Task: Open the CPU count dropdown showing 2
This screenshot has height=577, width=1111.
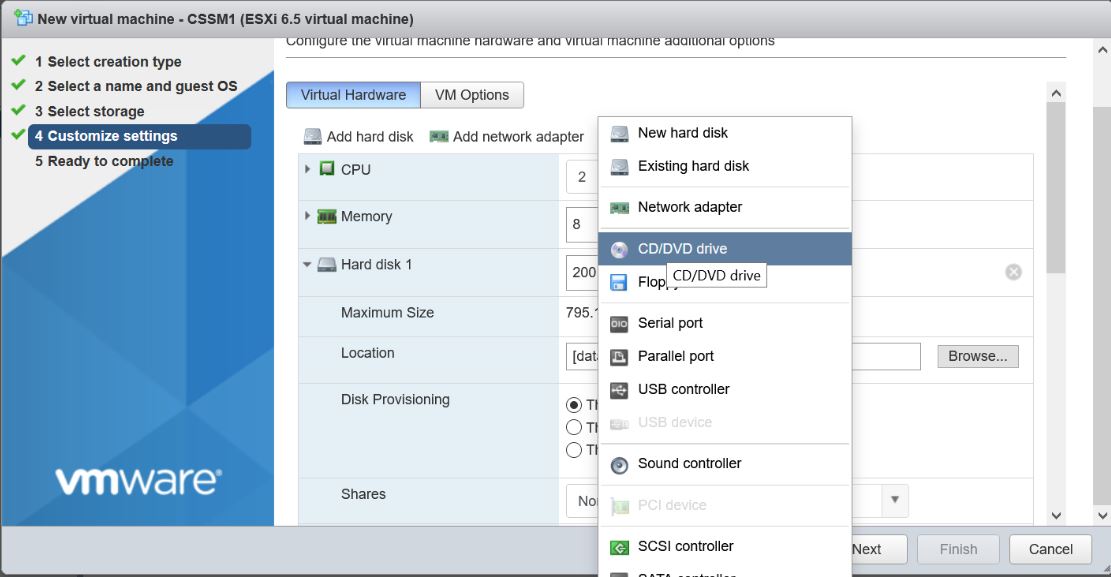Action: [582, 177]
